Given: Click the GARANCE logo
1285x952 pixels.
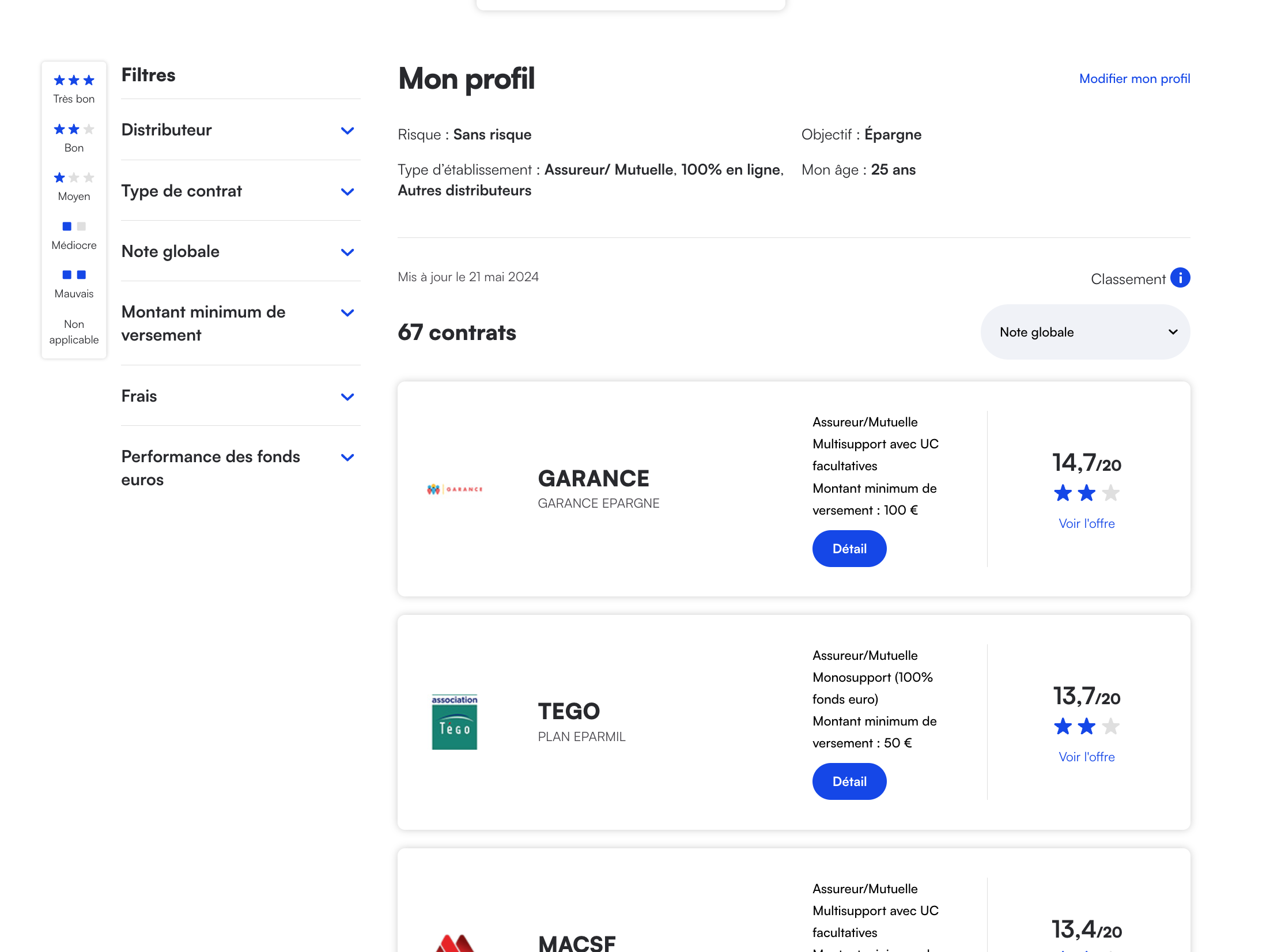Looking at the screenshot, I should [x=455, y=489].
